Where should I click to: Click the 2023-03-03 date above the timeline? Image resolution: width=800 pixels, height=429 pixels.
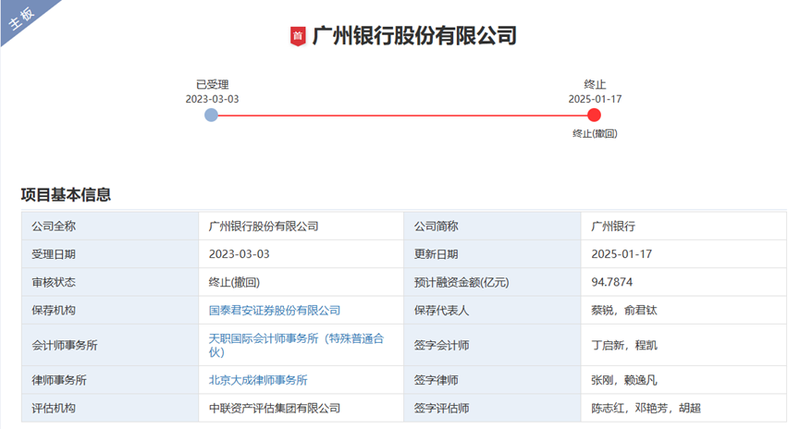(212, 99)
